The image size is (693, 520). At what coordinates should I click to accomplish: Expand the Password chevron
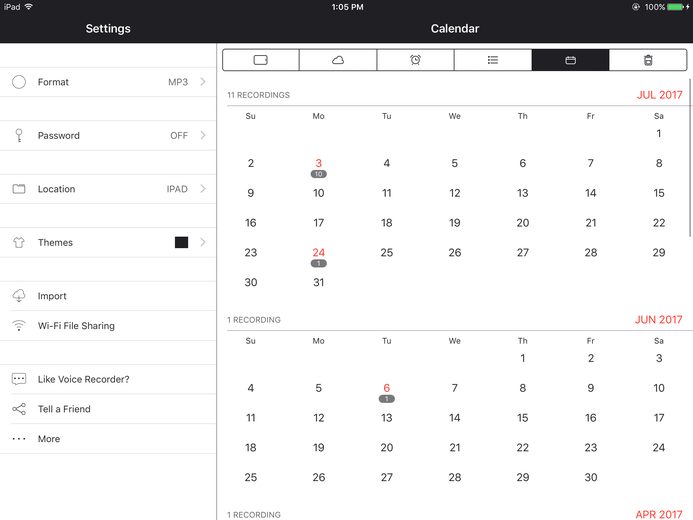(203, 135)
